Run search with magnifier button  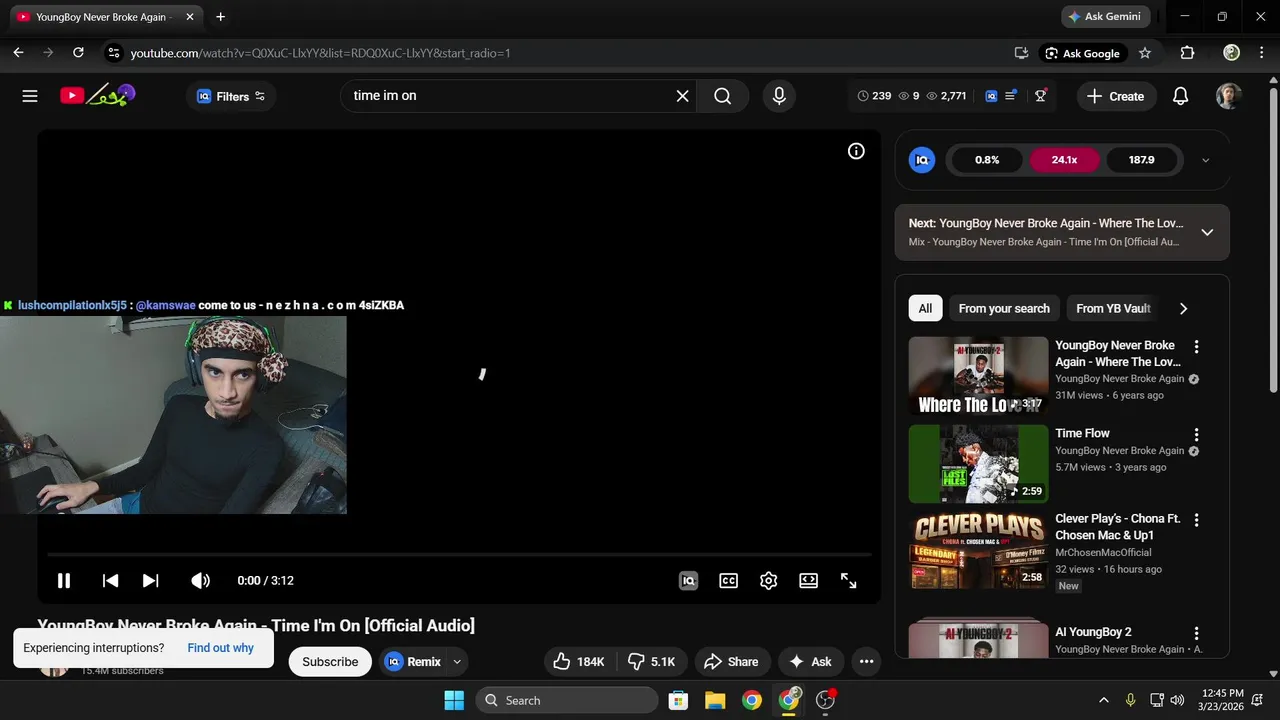(x=723, y=96)
